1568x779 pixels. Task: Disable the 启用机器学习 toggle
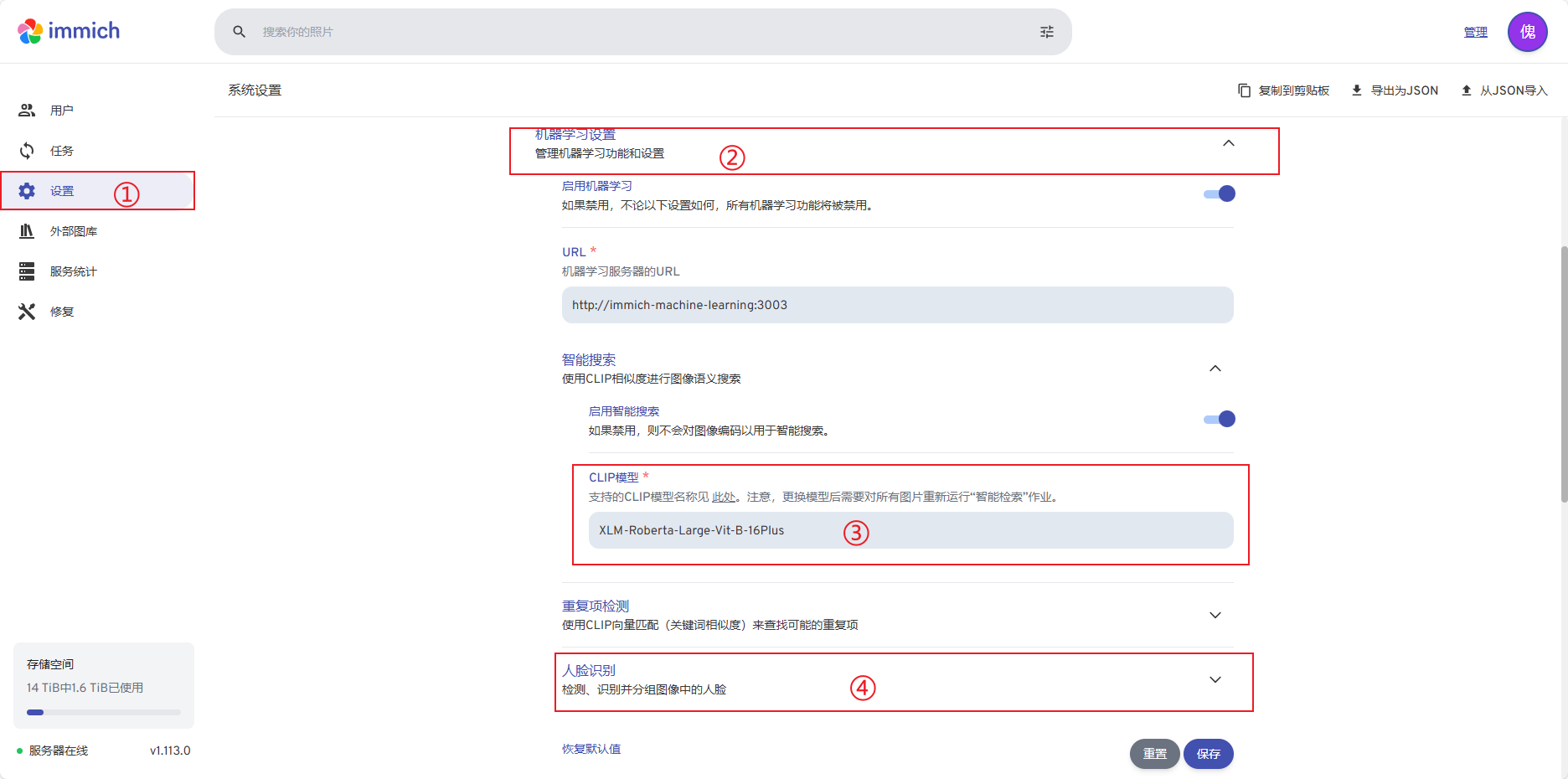pos(1220,194)
